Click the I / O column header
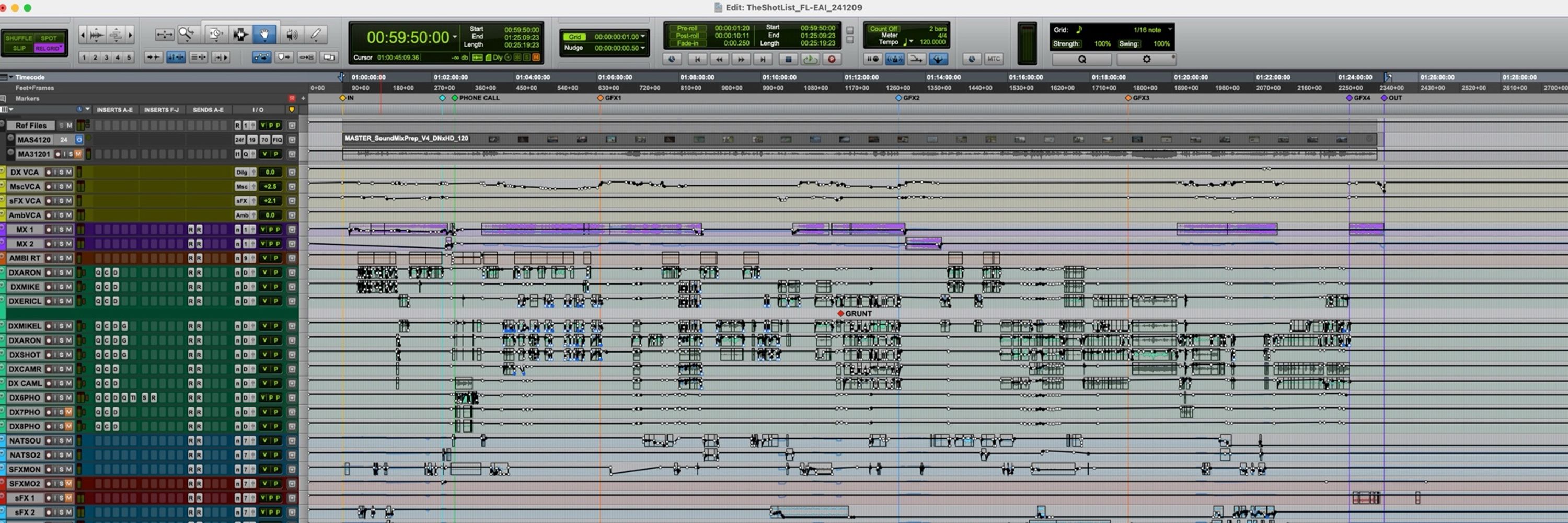This screenshot has width=1568, height=523. (x=258, y=110)
